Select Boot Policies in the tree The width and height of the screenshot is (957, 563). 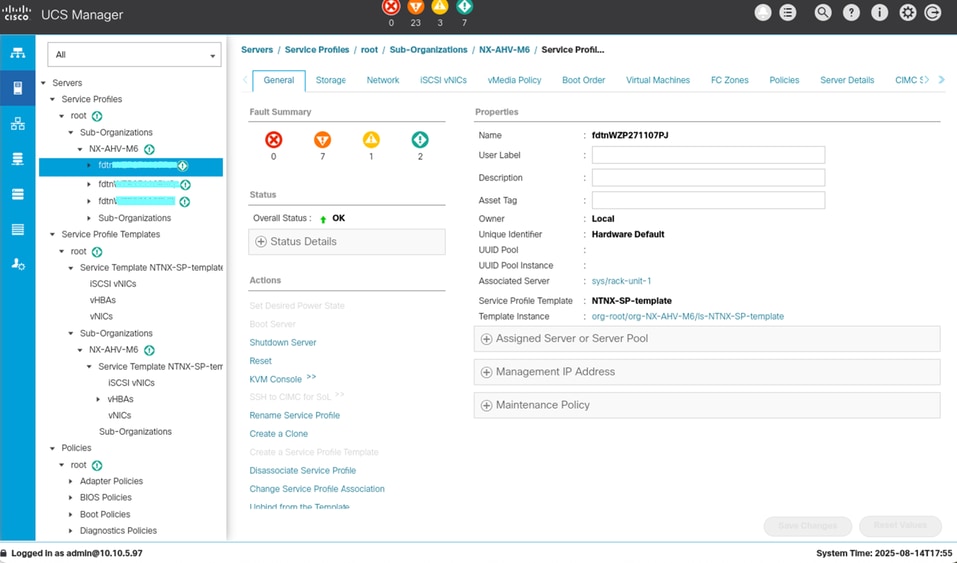(x=105, y=514)
